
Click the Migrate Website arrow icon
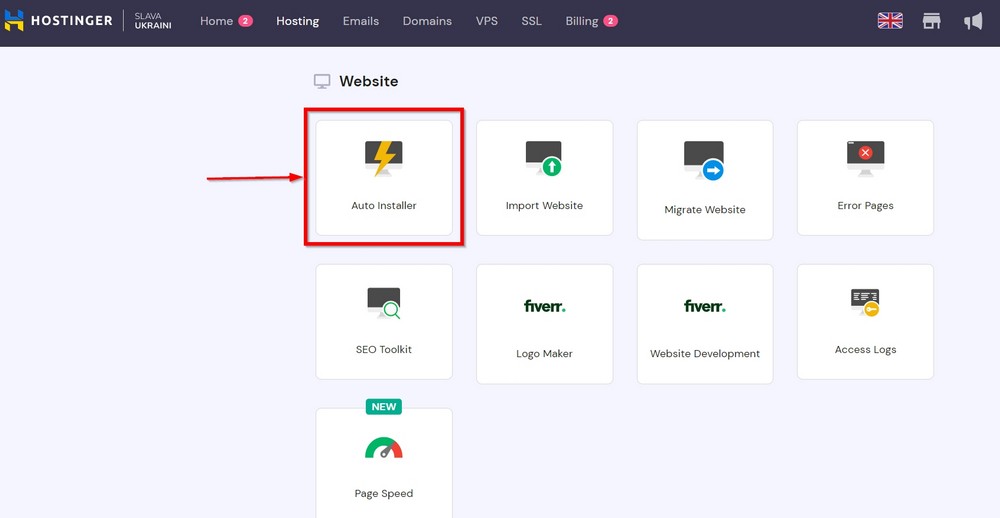(705, 160)
